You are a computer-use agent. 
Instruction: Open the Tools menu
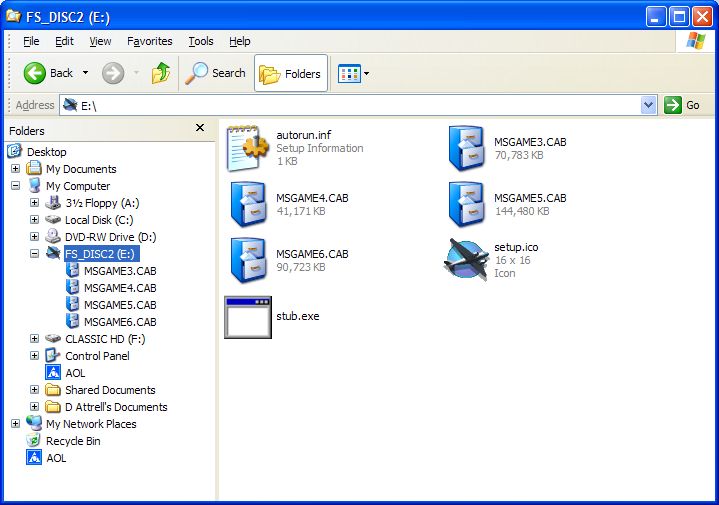[201, 41]
